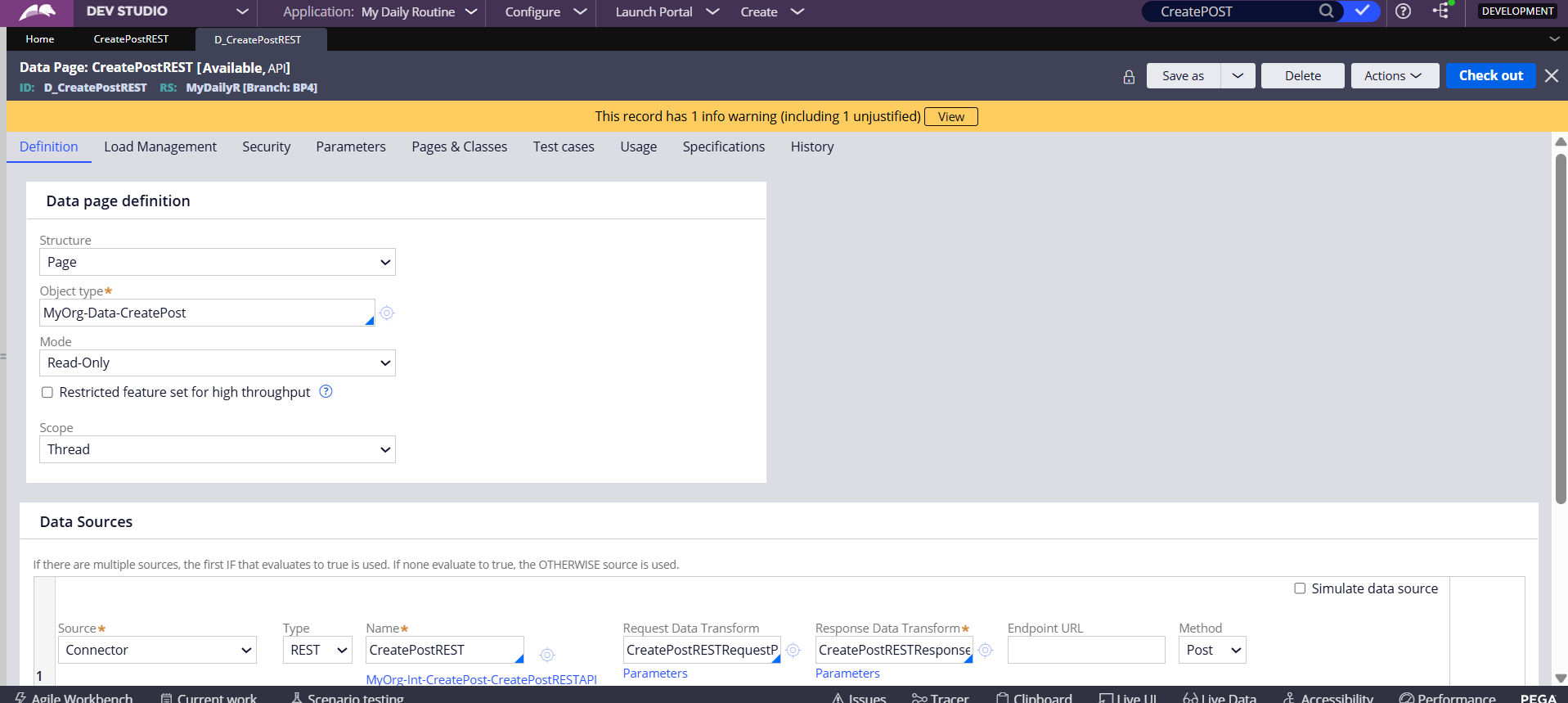
Task: Open the Create menu
Action: tap(772, 11)
